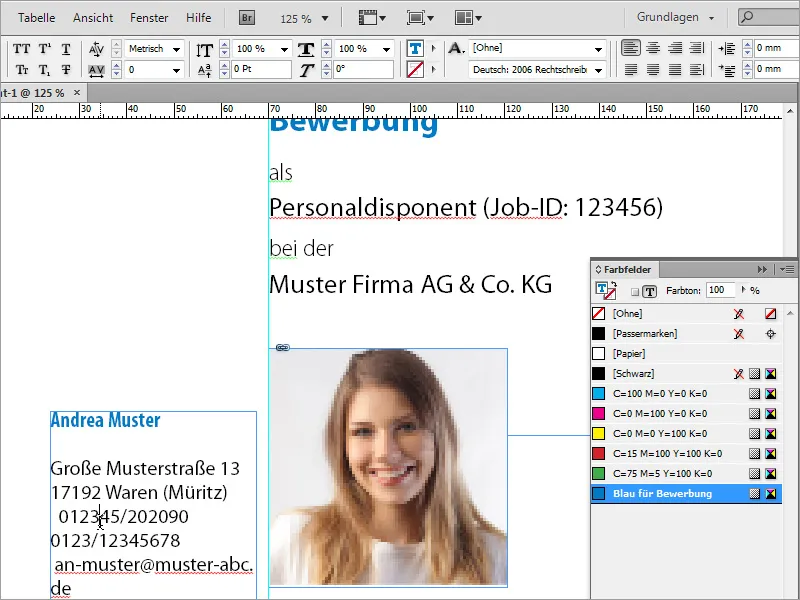Screen dimensions: 800x600
Task: Click the text fill color icon
Action: [415, 49]
